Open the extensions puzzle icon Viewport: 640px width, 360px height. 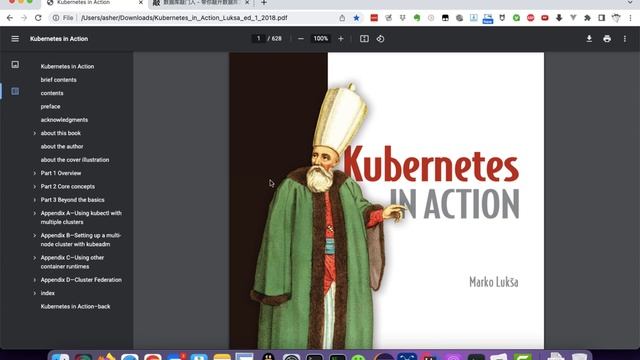[x=587, y=18]
